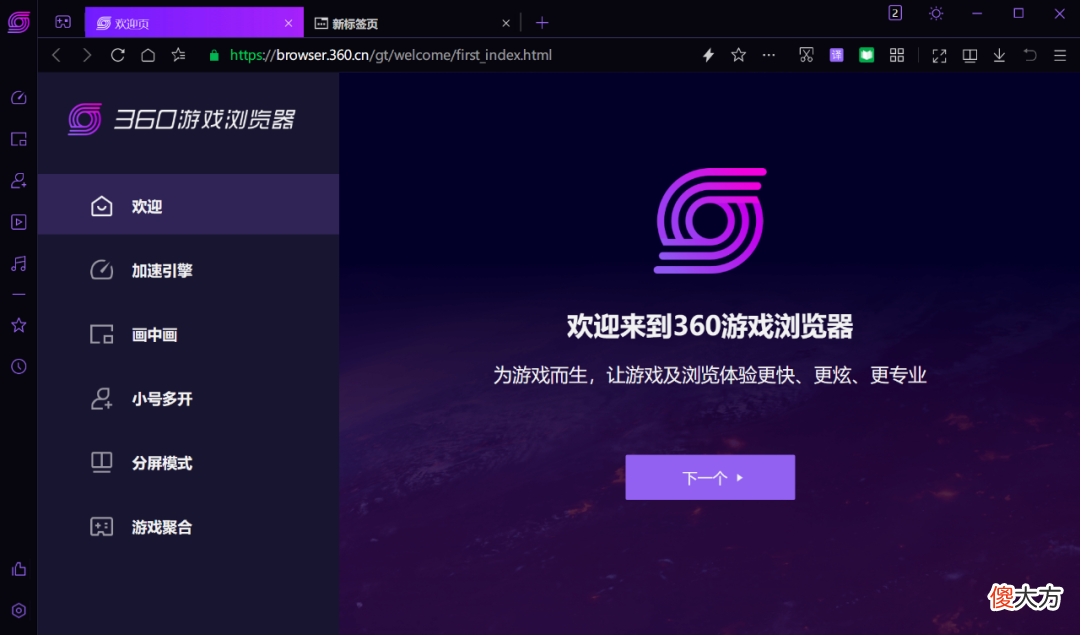Select the 分屏模式 menu item
The width and height of the screenshot is (1080, 635).
click(188, 463)
